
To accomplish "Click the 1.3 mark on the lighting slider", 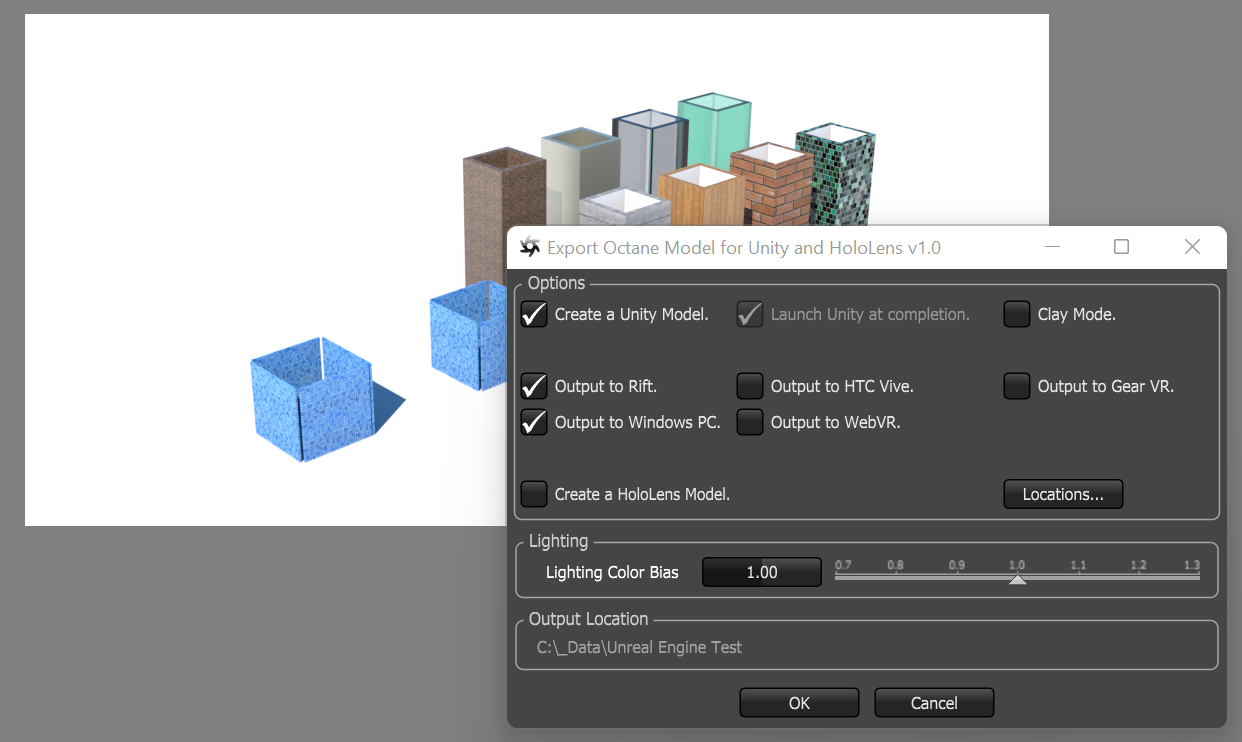I will point(1191,565).
